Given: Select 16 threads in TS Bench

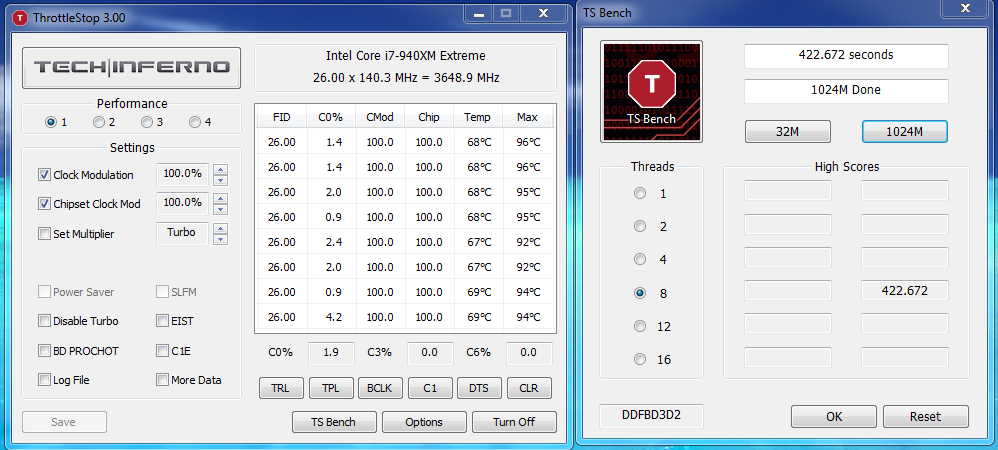Looking at the screenshot, I should pos(640,360).
